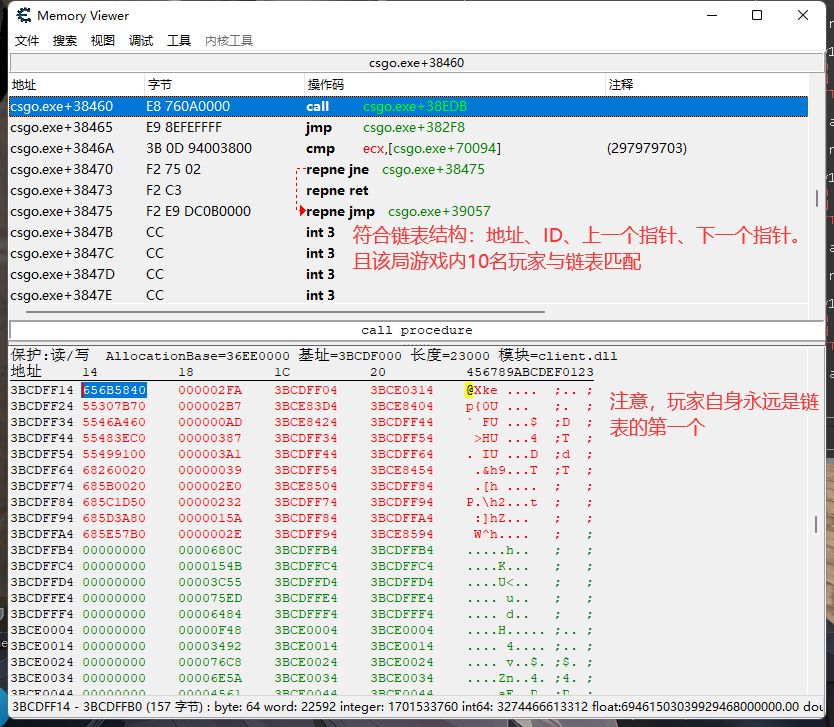The width and height of the screenshot is (834, 727).
Task: Select hex value 5546A460
Action: point(114,422)
